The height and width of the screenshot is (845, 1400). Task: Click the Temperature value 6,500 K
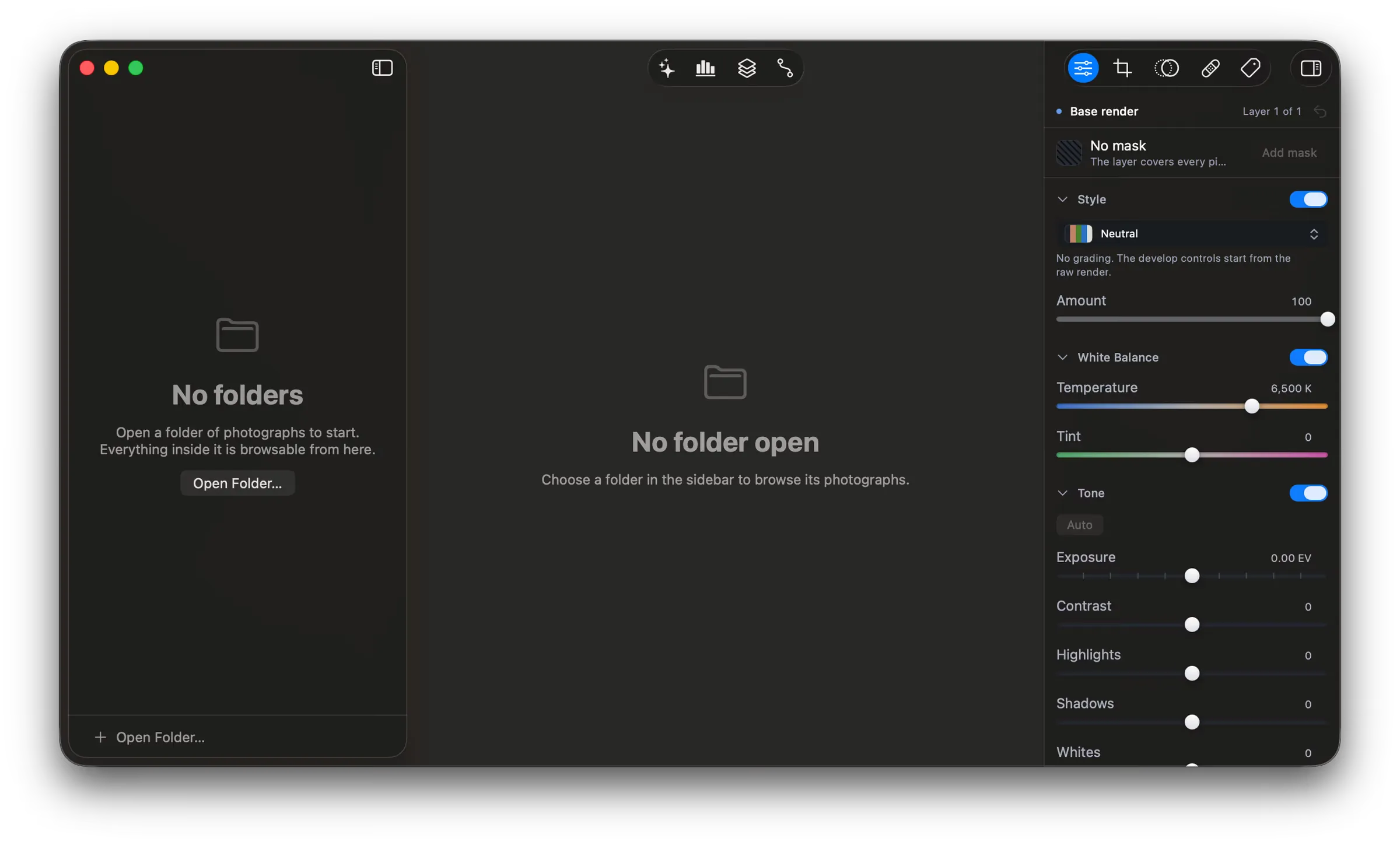(x=1290, y=388)
